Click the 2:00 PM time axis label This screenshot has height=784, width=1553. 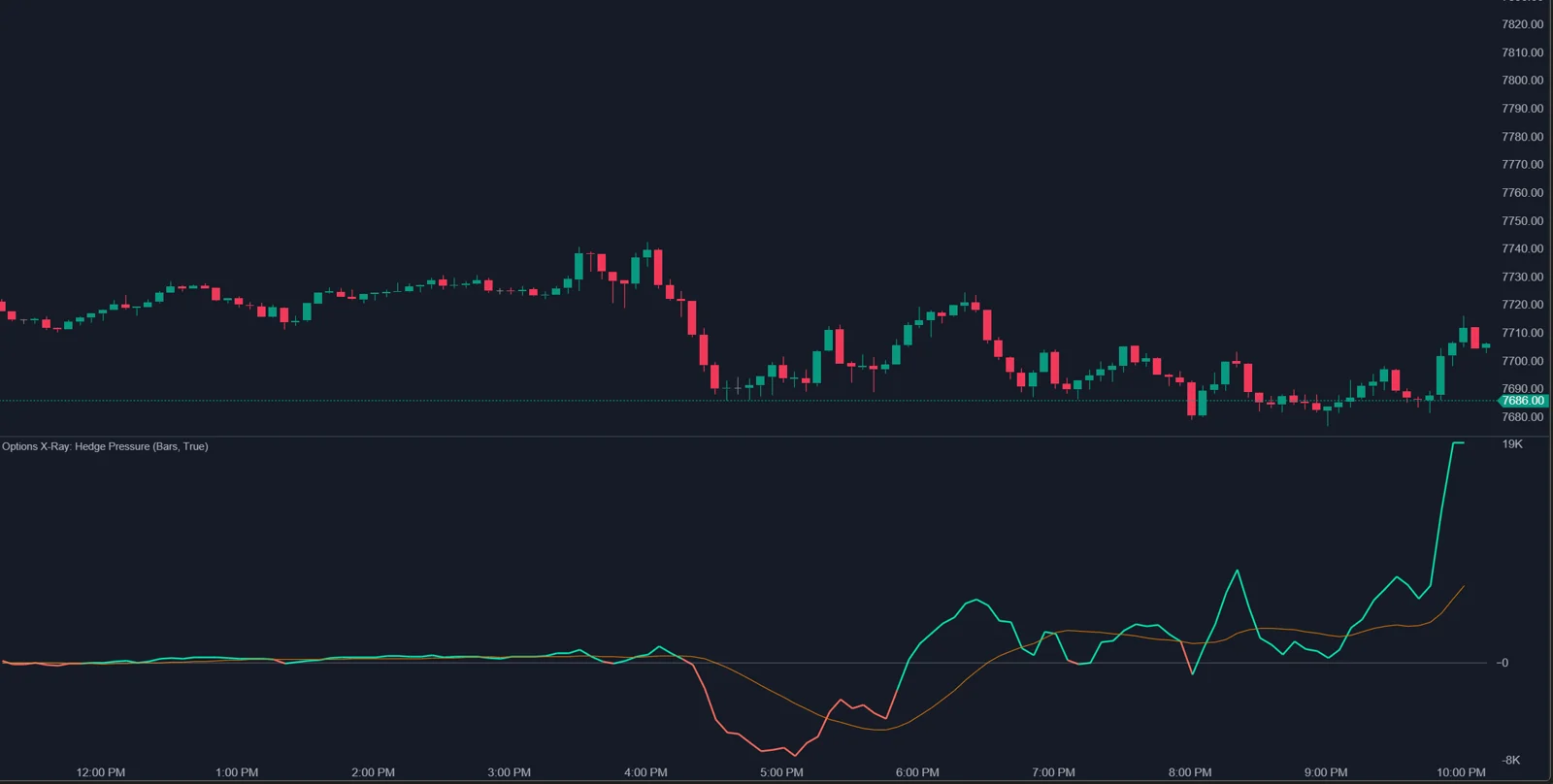pyautogui.click(x=373, y=773)
